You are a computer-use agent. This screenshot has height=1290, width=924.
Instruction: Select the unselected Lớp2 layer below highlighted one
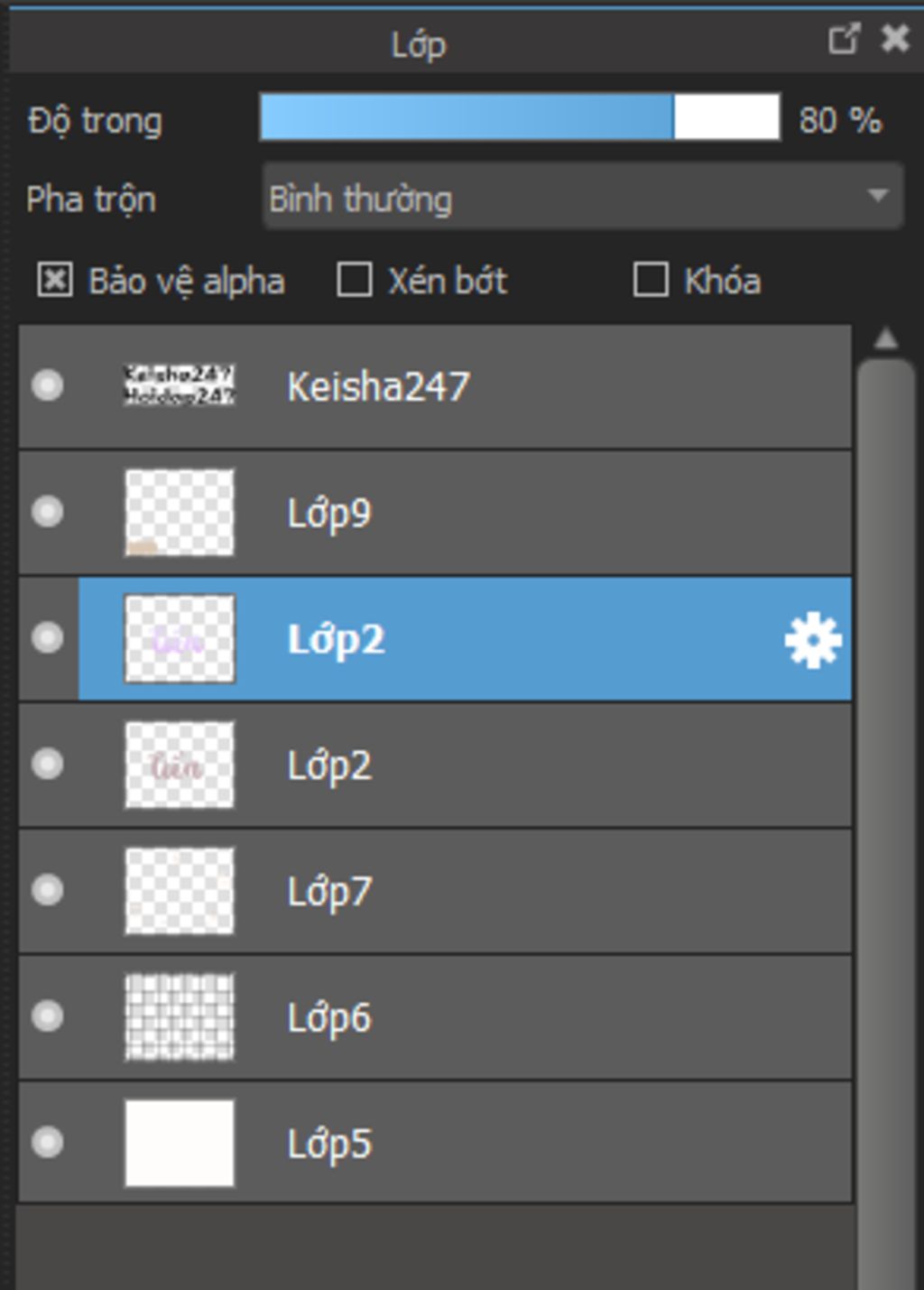tap(435, 766)
